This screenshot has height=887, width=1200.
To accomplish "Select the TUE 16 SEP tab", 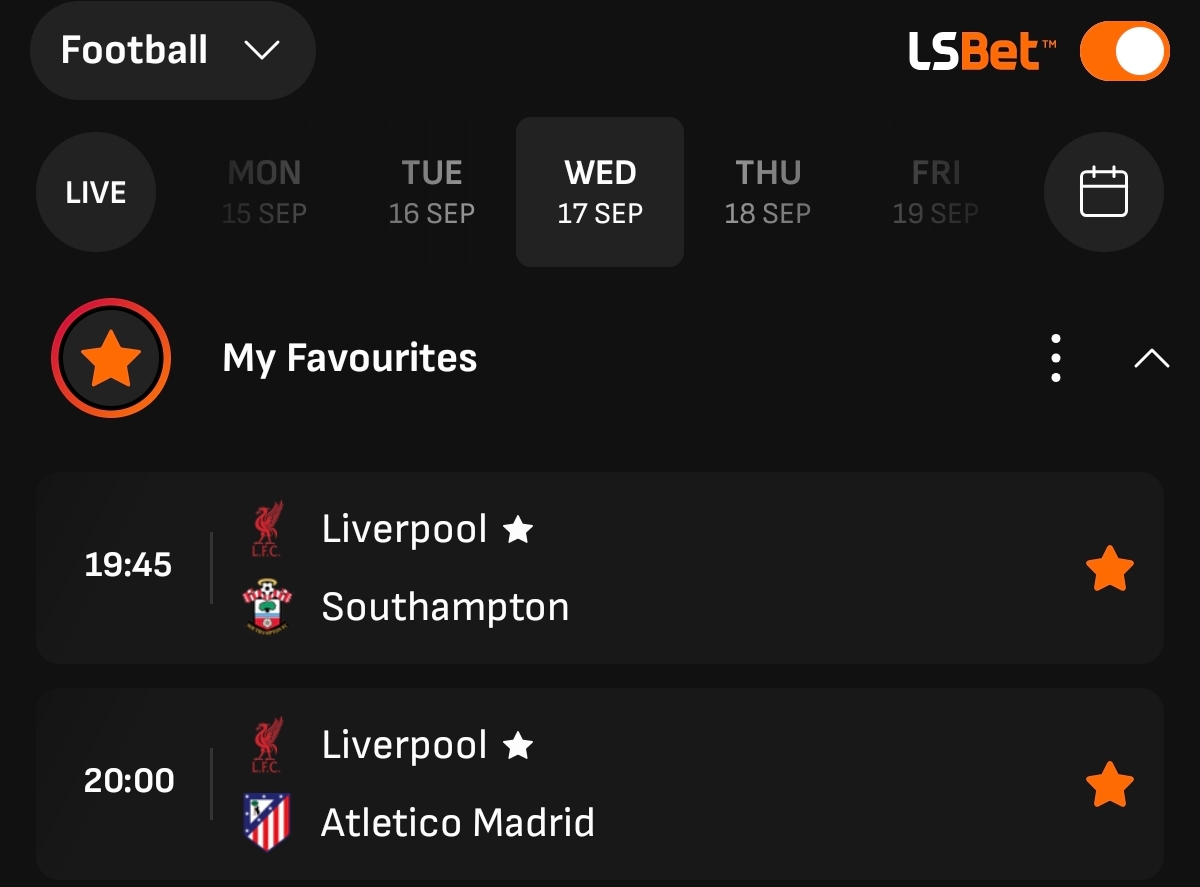I will coord(432,192).
